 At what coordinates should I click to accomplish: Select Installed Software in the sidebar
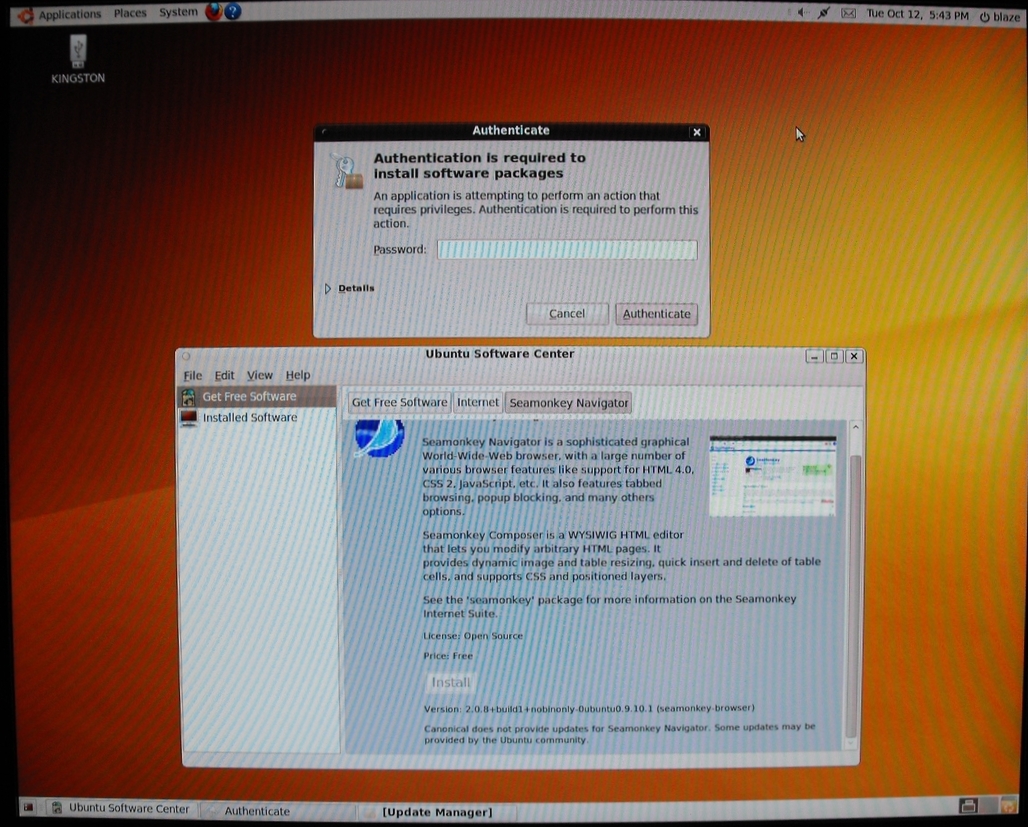[249, 418]
